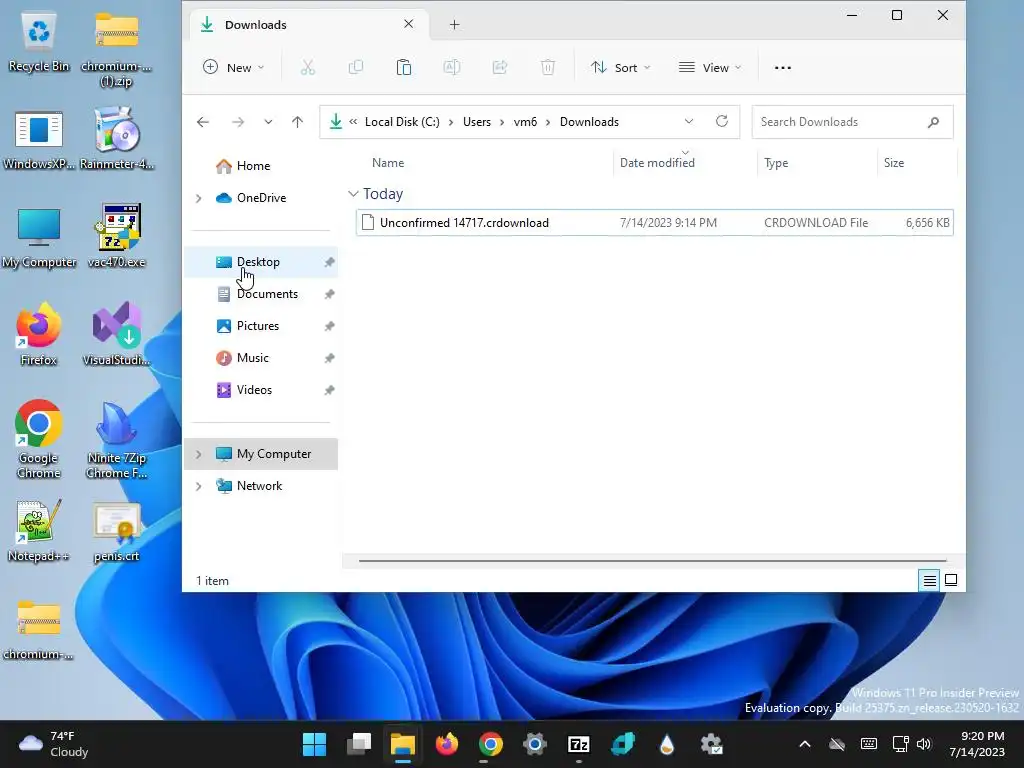Switch to large thumbnails view icon

(951, 581)
